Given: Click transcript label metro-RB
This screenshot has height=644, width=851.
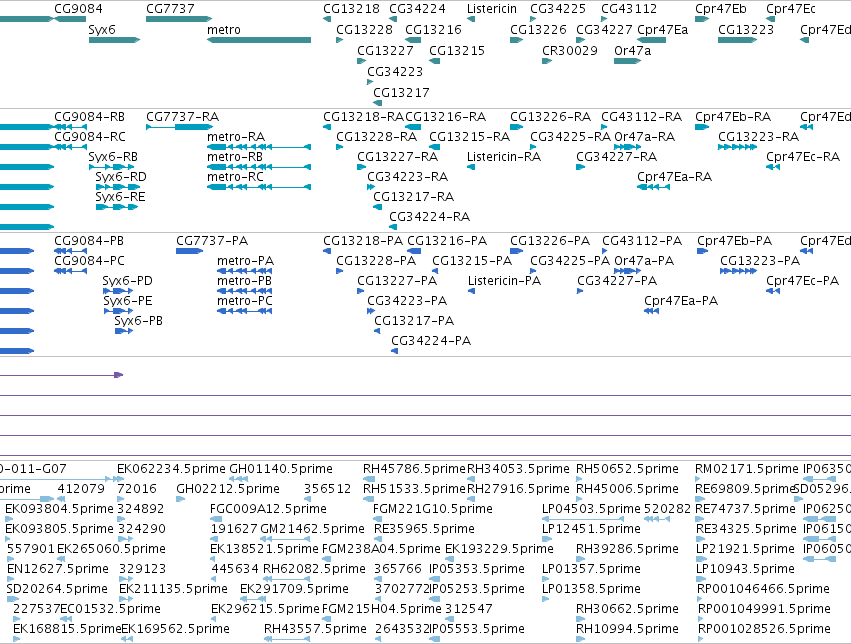Looking at the screenshot, I should (x=235, y=157).
